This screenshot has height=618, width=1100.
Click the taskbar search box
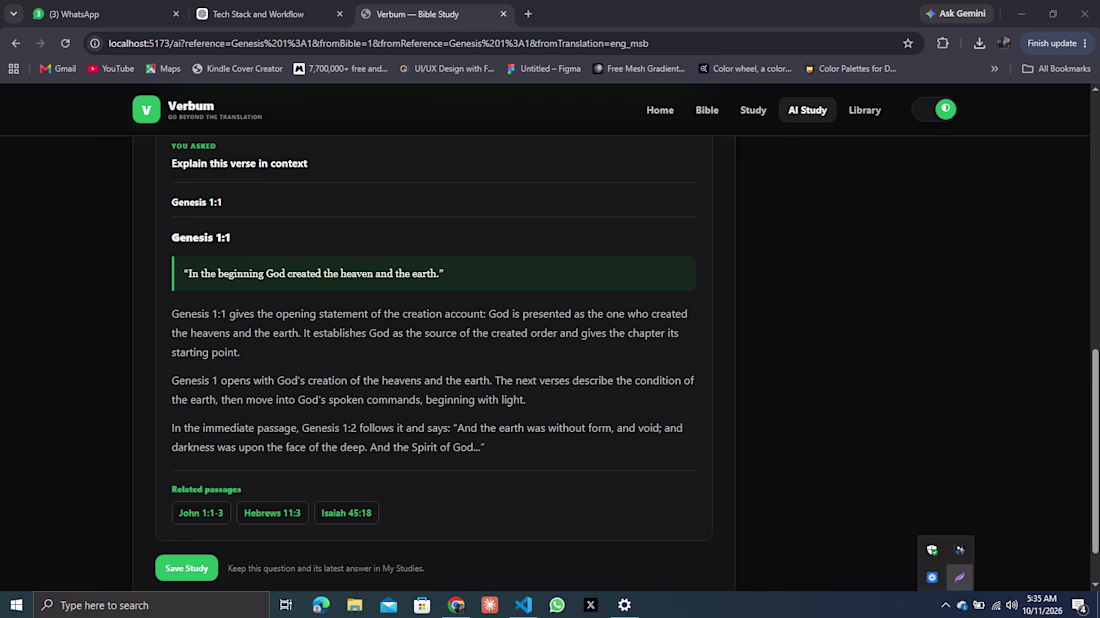tap(152, 605)
